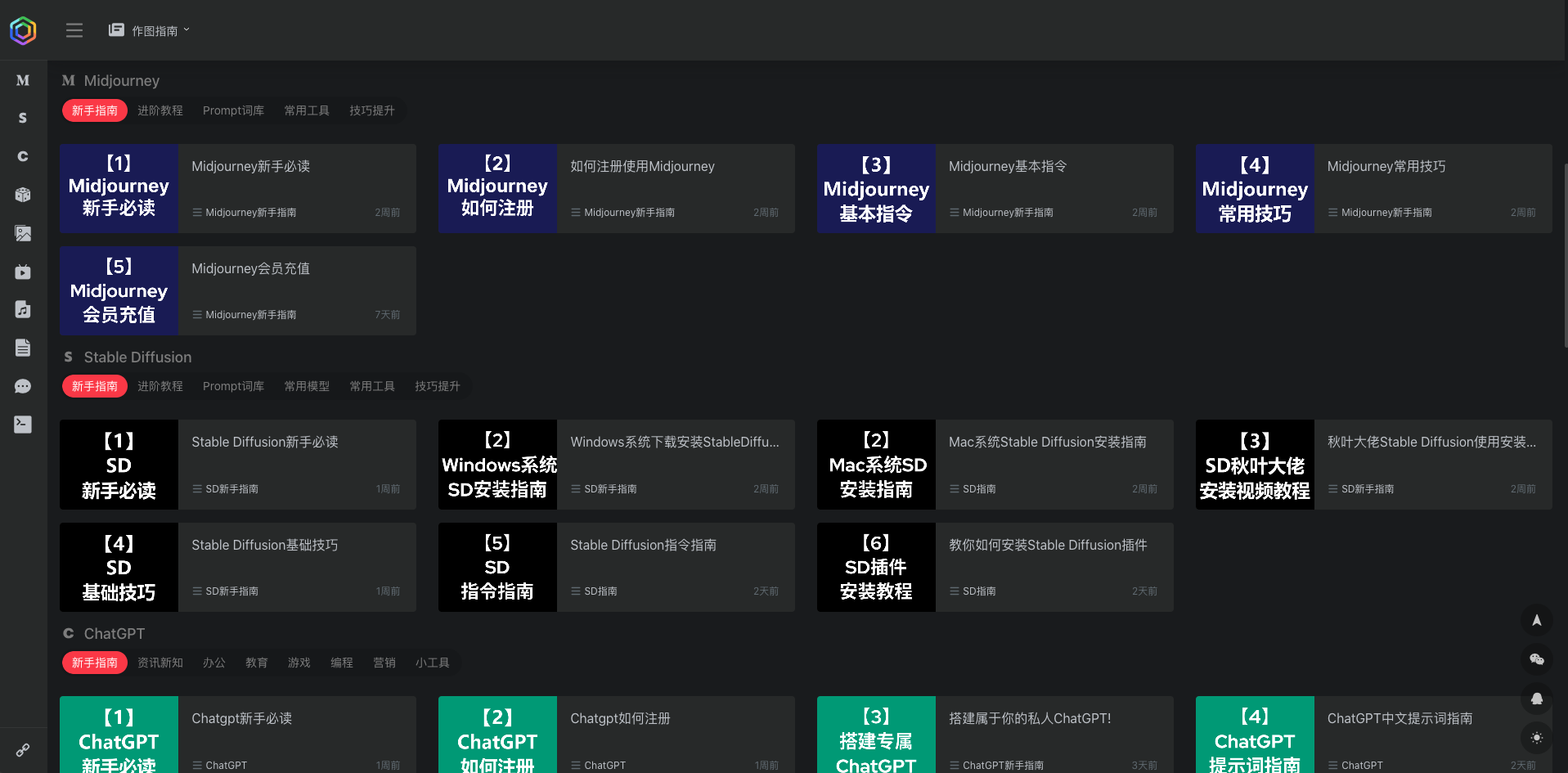This screenshot has height=773, width=1568.
Task: Open the chat bubble sidebar icon
Action: [23, 386]
